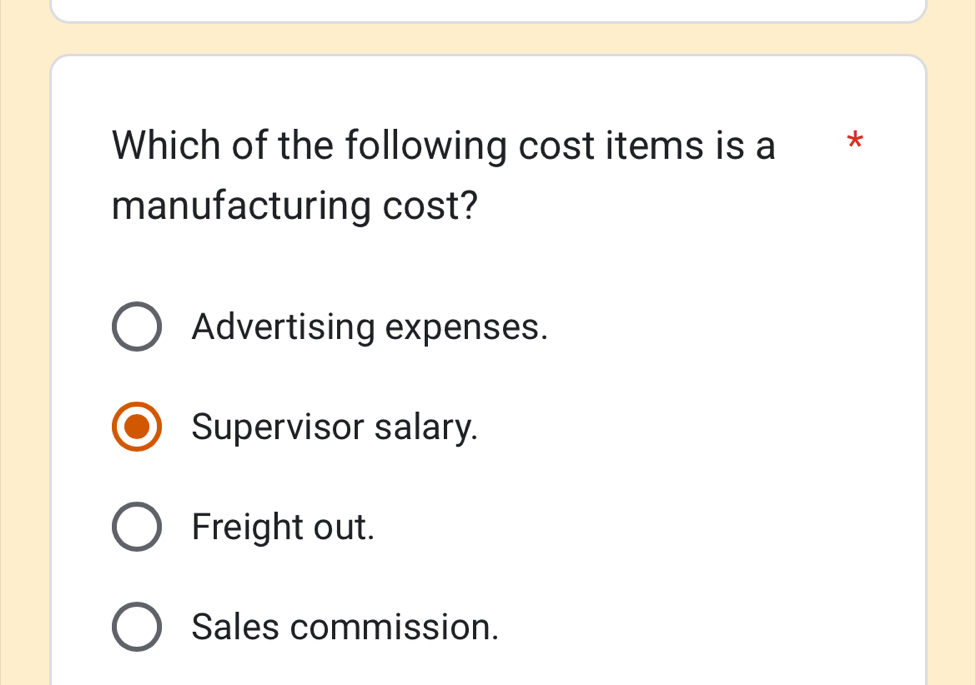This screenshot has width=976, height=685.
Task: Choose the Freight out radio button
Action: click(136, 527)
